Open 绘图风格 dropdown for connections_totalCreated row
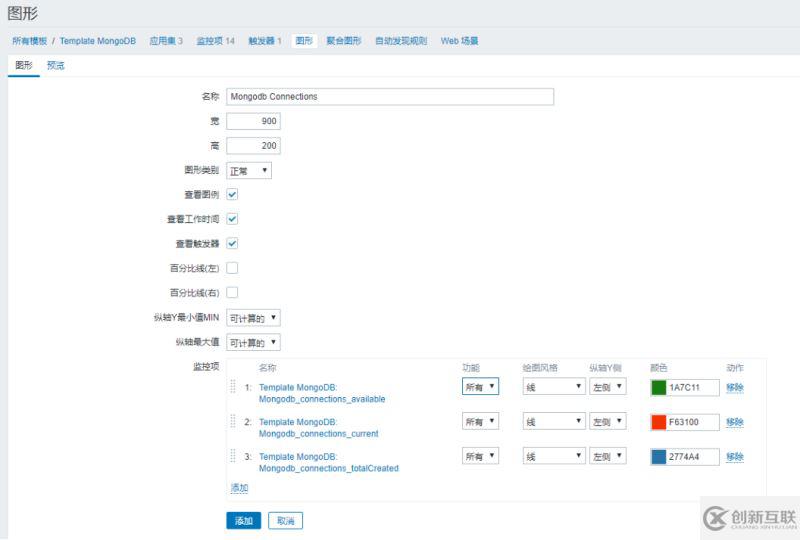Image resolution: width=800 pixels, height=540 pixels. pyautogui.click(x=554, y=456)
